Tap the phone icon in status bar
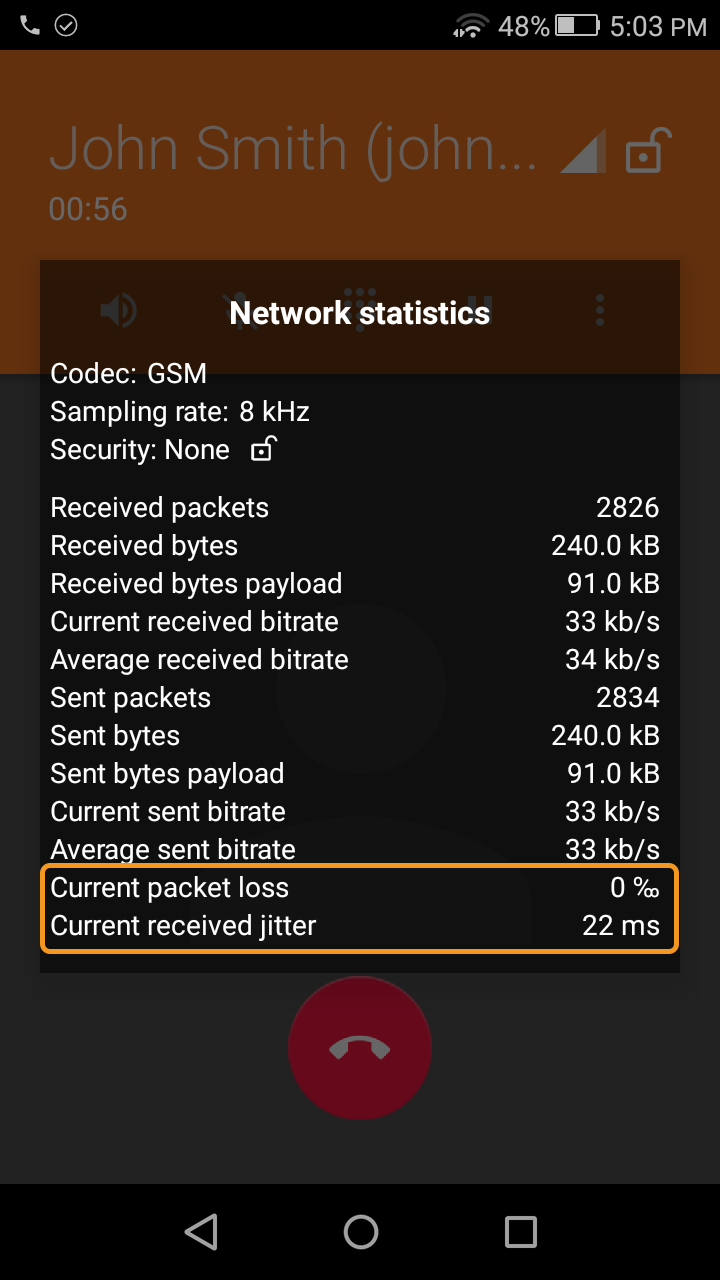 pyautogui.click(x=30, y=26)
